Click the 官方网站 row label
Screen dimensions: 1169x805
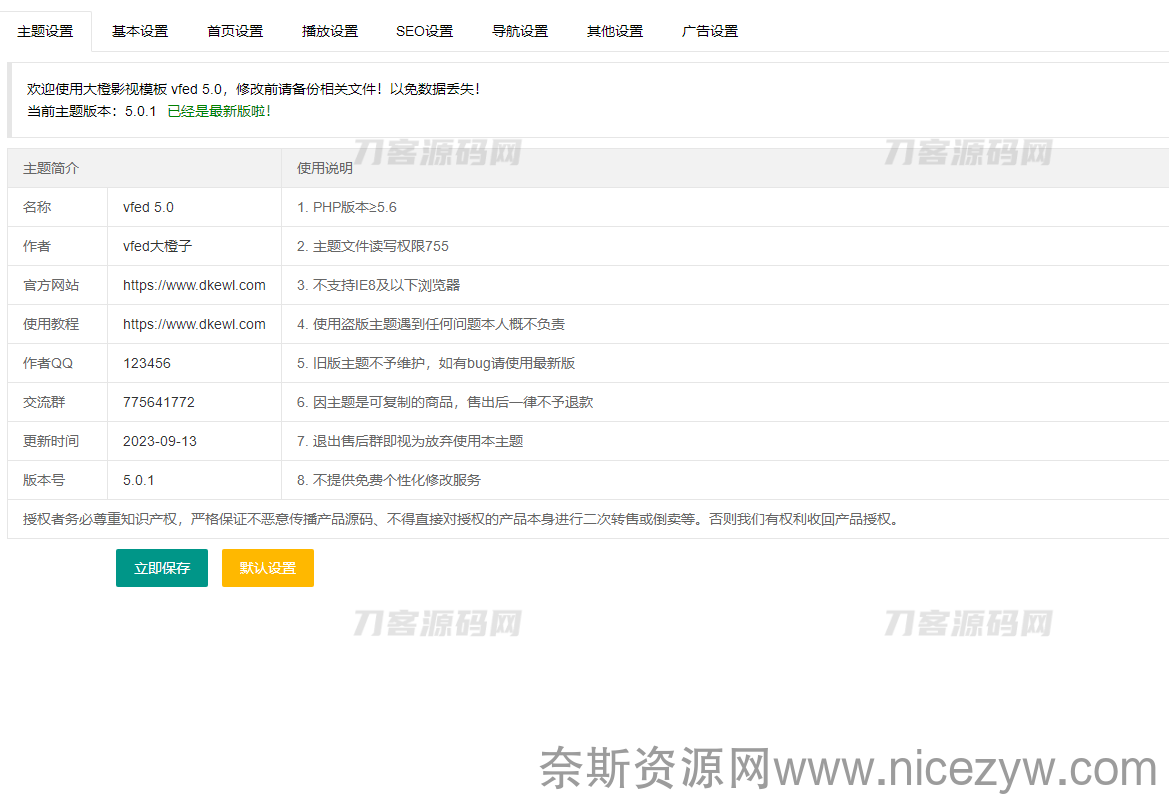point(51,285)
